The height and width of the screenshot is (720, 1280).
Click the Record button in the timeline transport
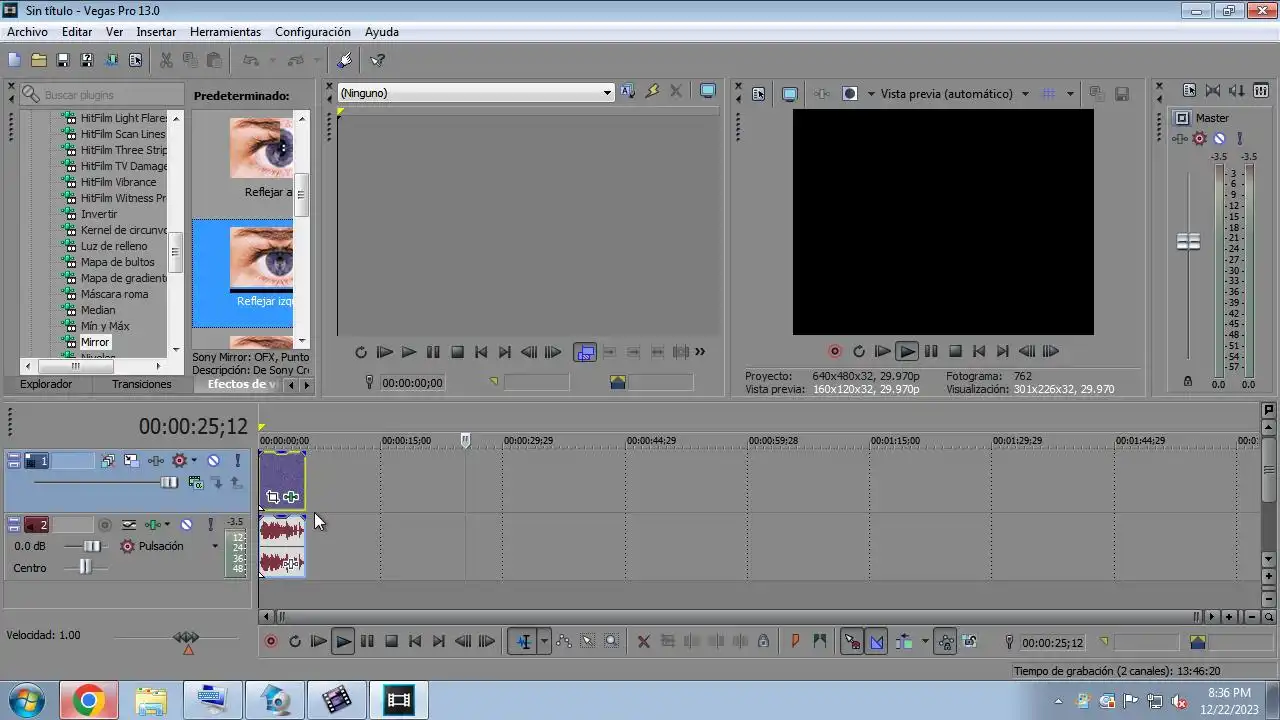pos(271,642)
